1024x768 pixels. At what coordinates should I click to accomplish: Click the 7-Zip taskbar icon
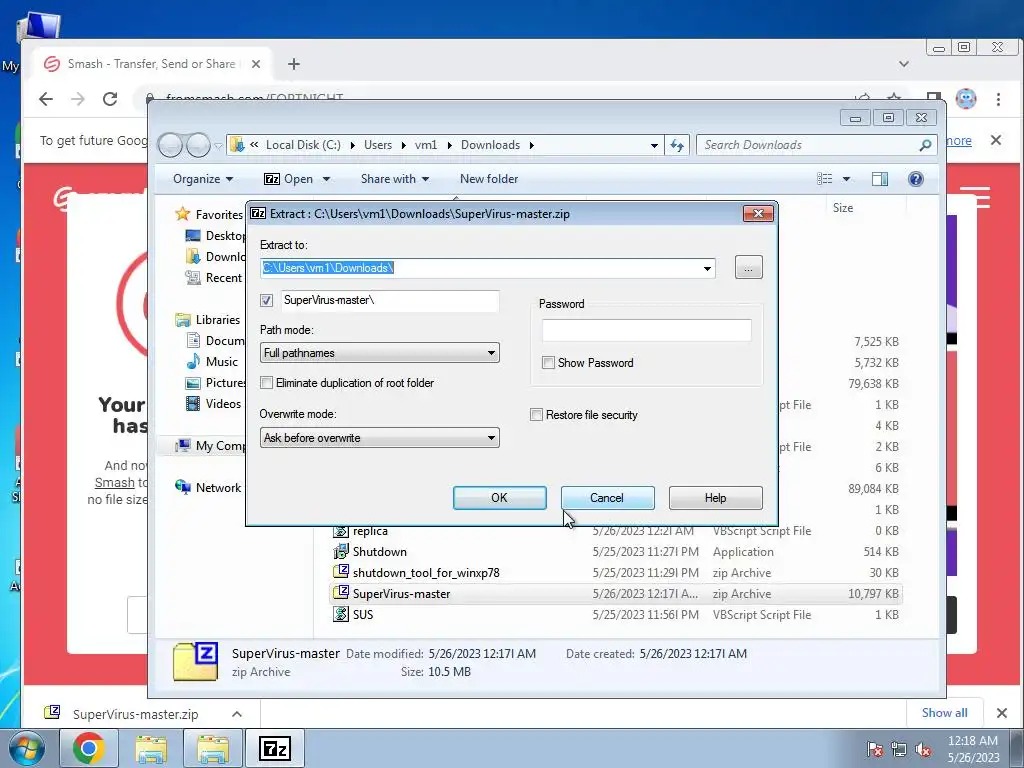(x=274, y=748)
